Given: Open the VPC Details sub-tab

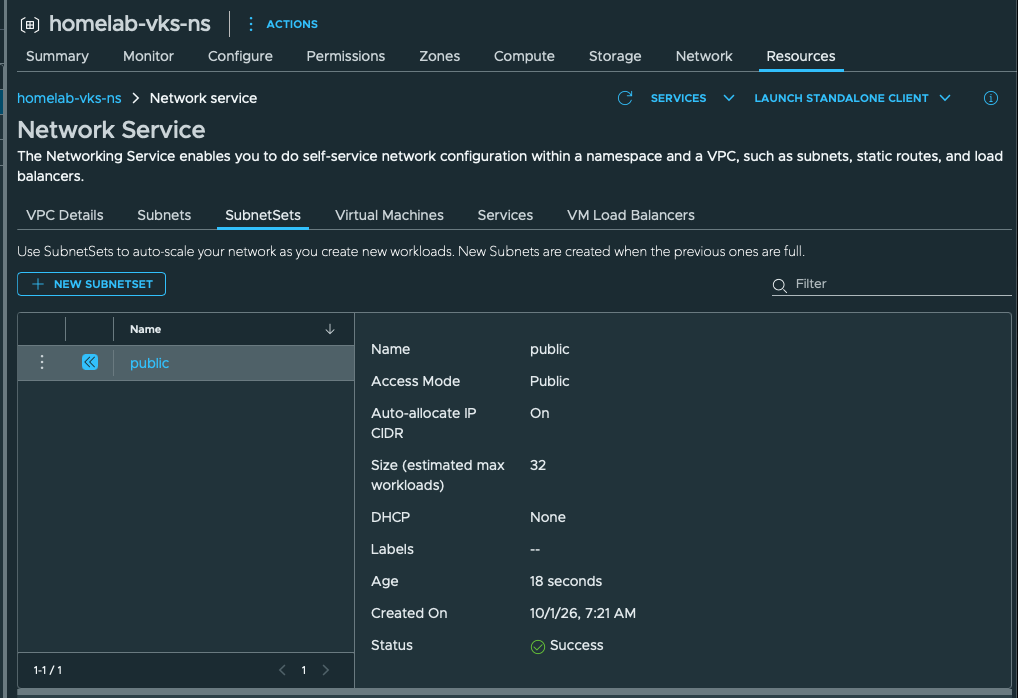Looking at the screenshot, I should click(64, 216).
